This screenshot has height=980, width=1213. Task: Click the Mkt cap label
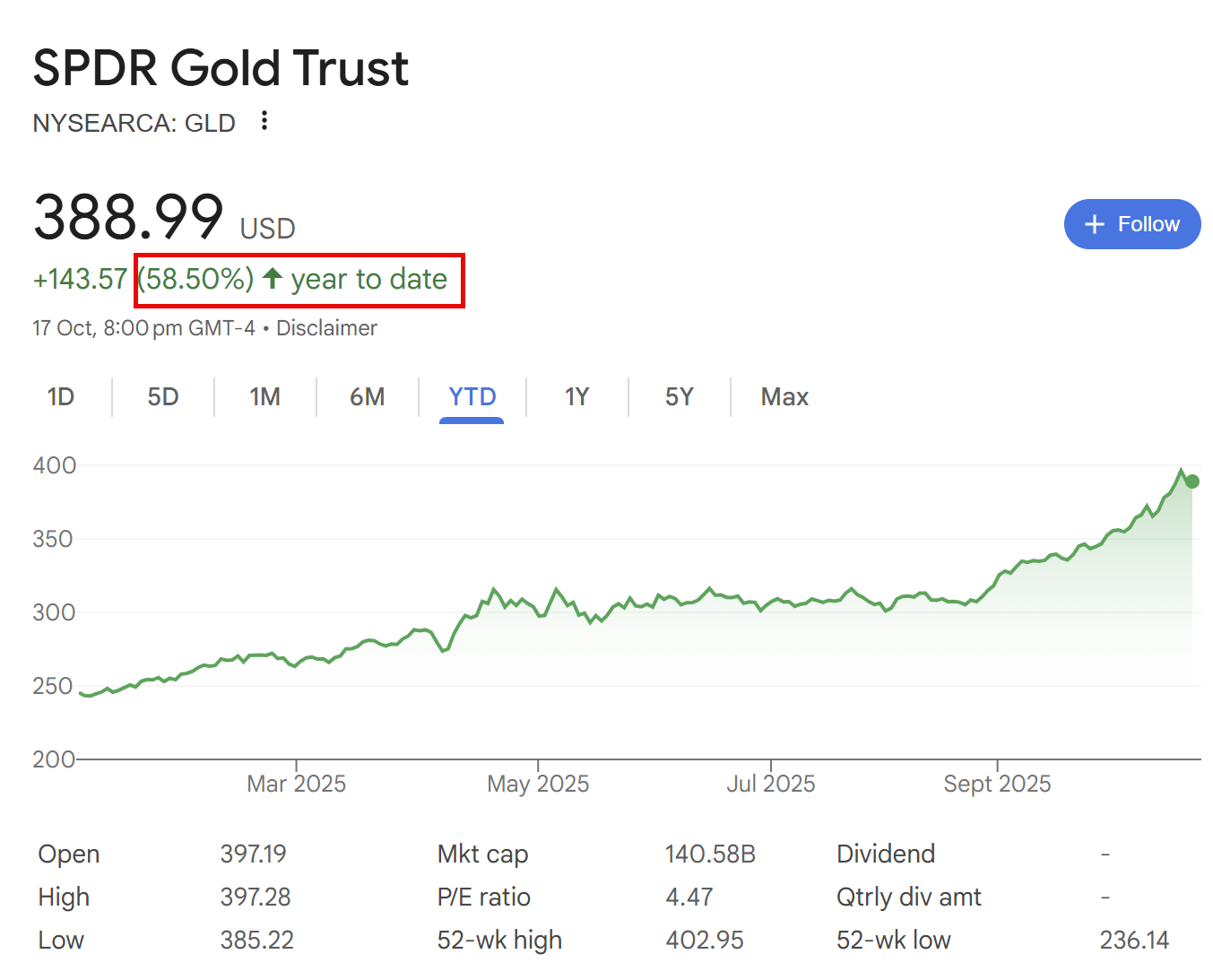coord(482,854)
